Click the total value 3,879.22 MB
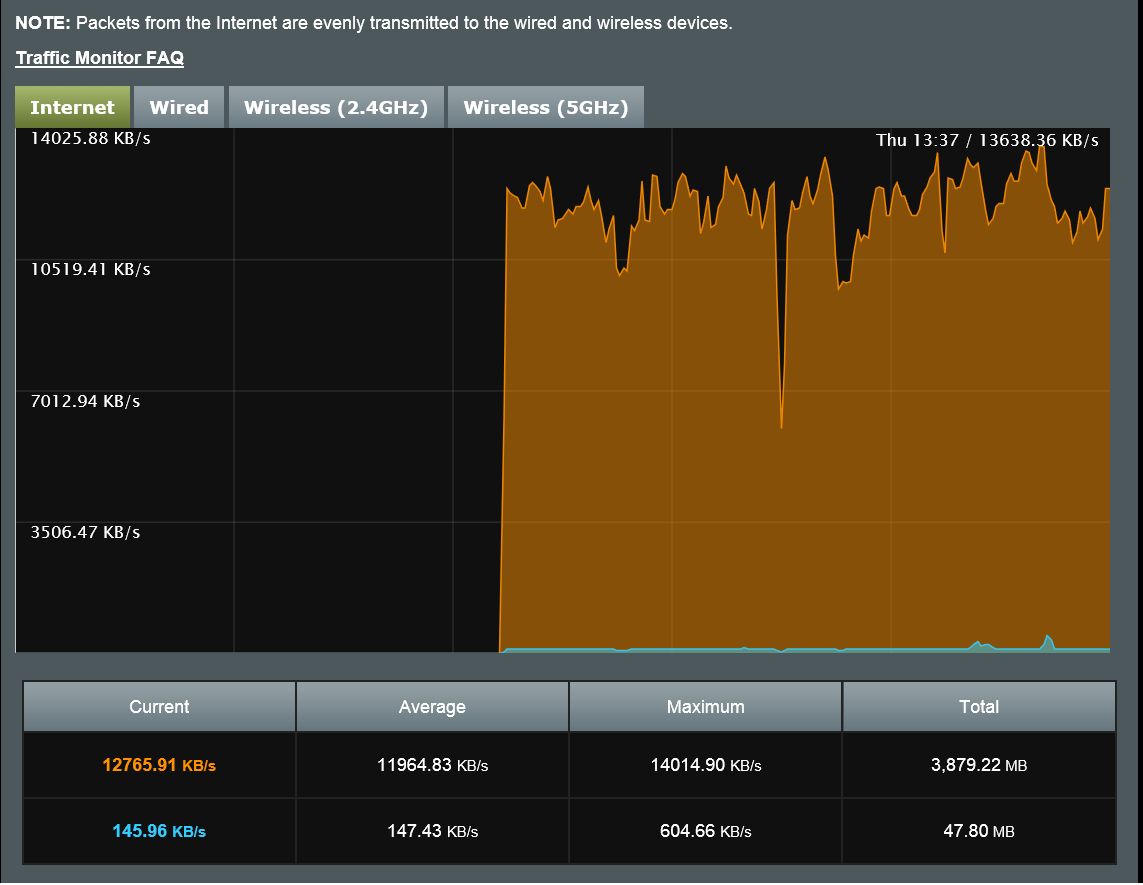1143x885 pixels. 979,765
